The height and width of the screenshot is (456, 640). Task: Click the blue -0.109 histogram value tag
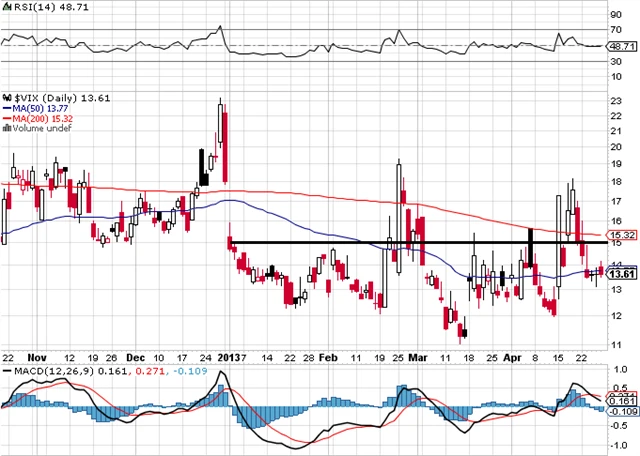pyautogui.click(x=622, y=412)
